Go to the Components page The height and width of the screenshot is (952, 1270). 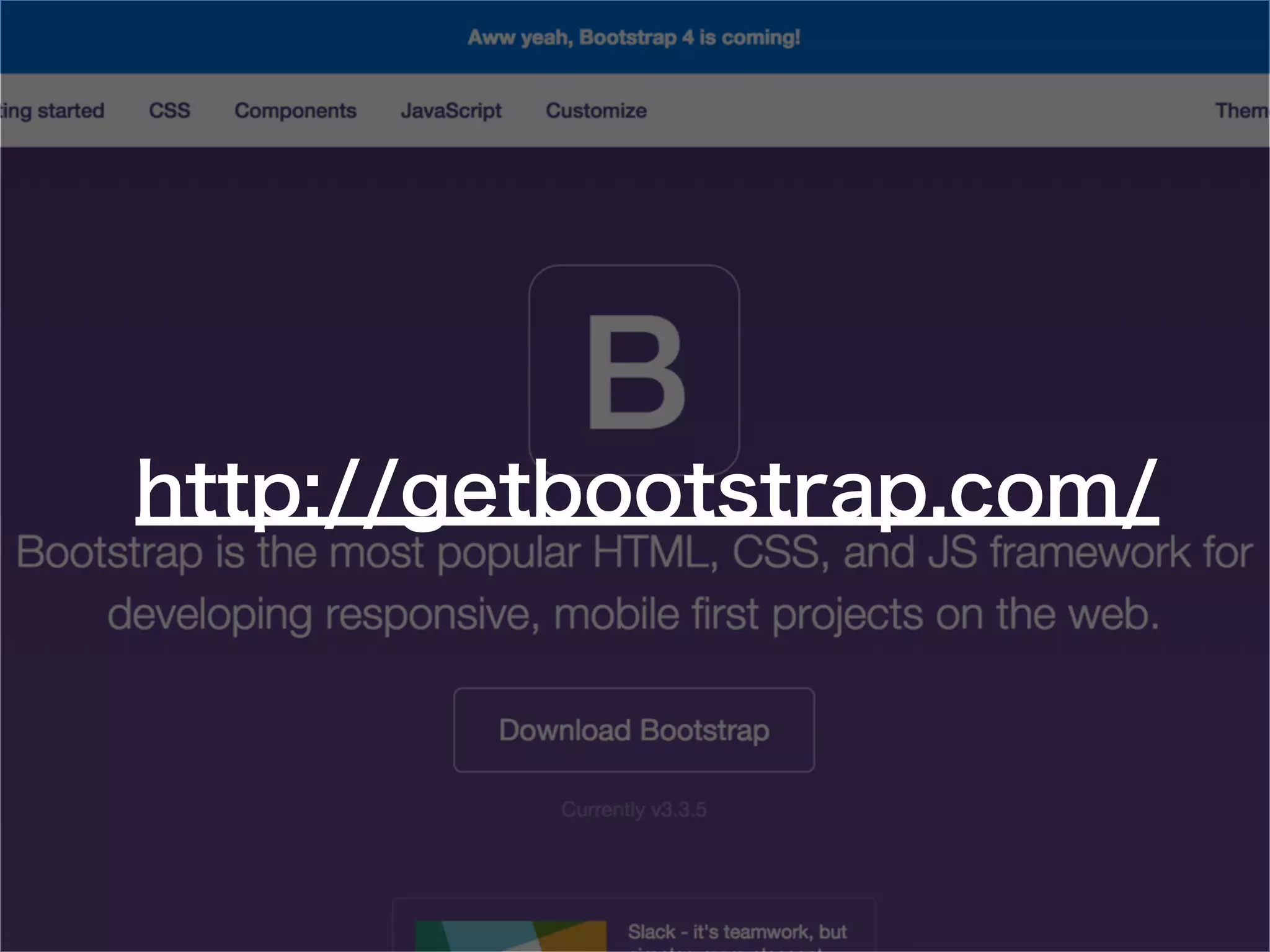(295, 110)
